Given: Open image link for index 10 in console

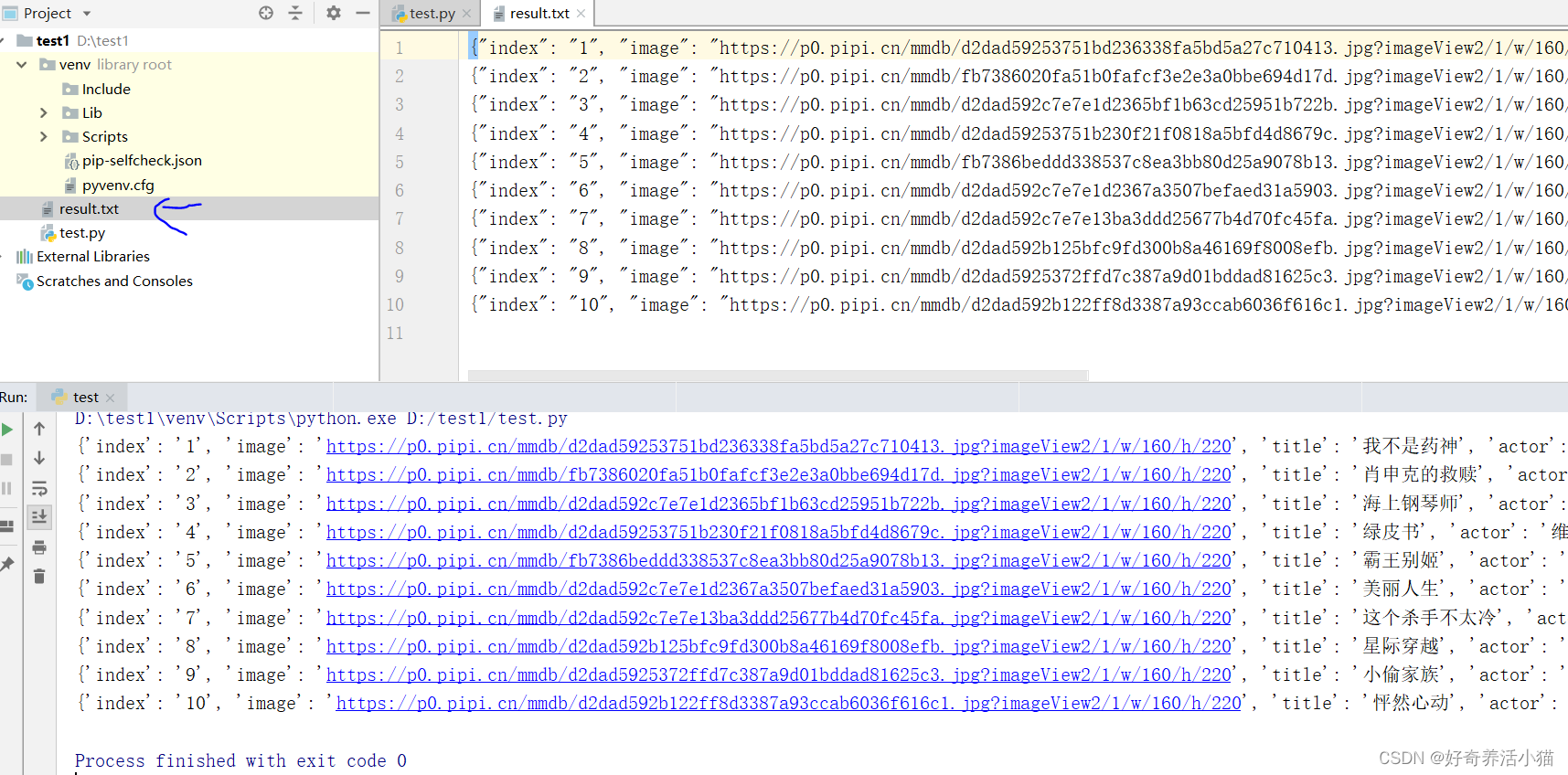Looking at the screenshot, I should click(x=789, y=703).
